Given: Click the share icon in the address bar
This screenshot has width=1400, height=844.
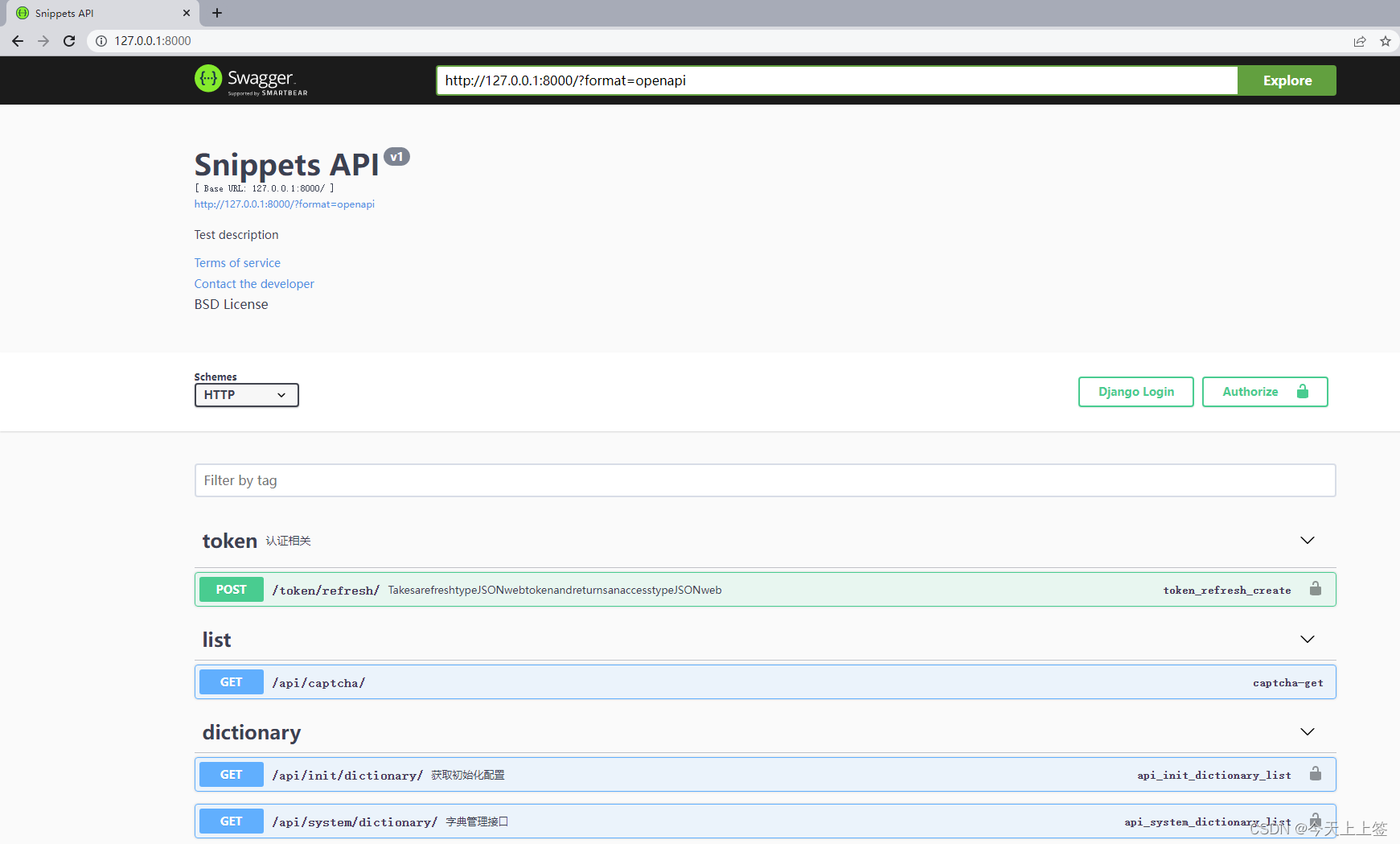Looking at the screenshot, I should [x=1360, y=40].
